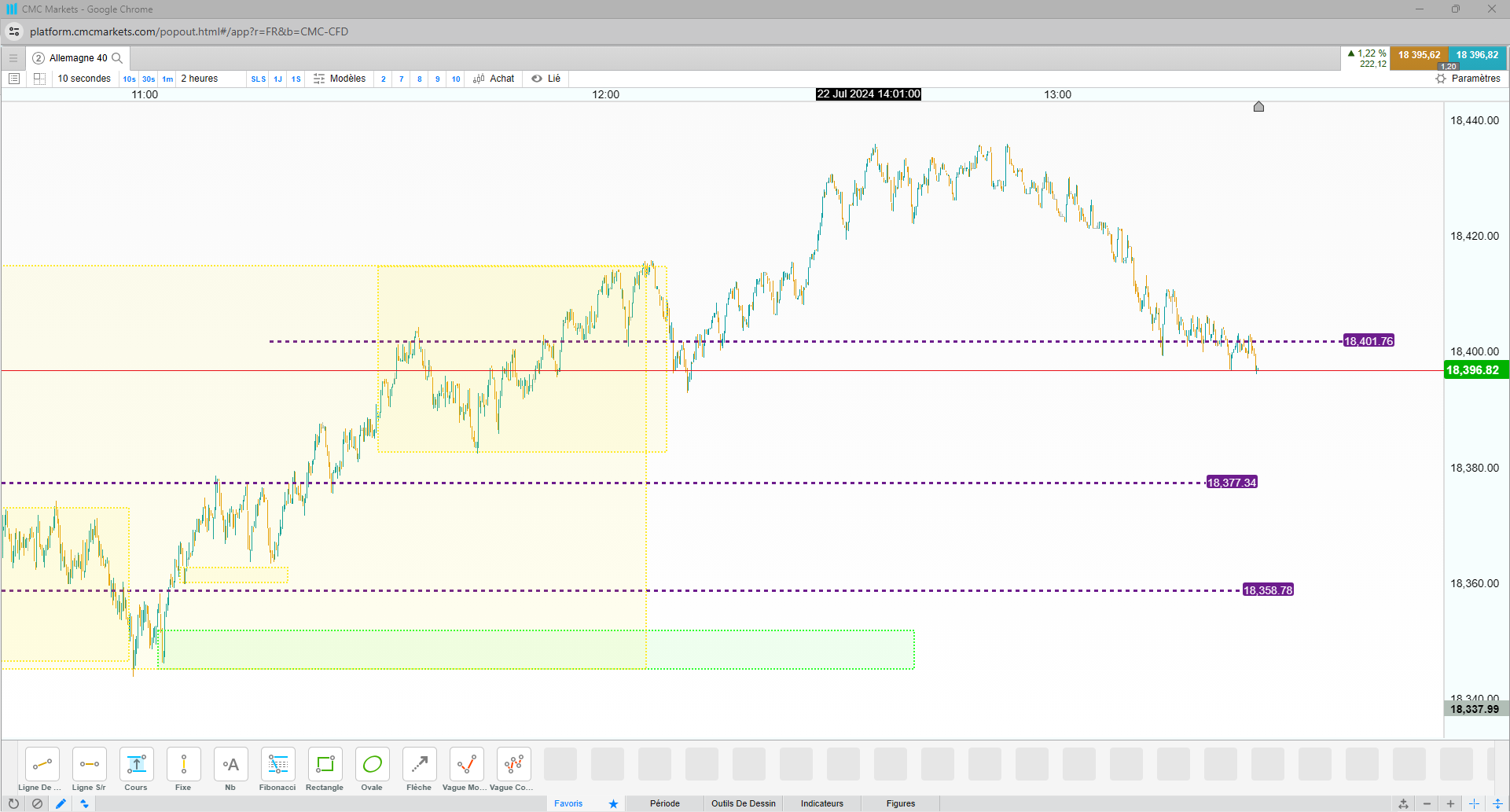Select the Fibonacci drawing tool
The height and width of the screenshot is (812, 1510).
(277, 770)
